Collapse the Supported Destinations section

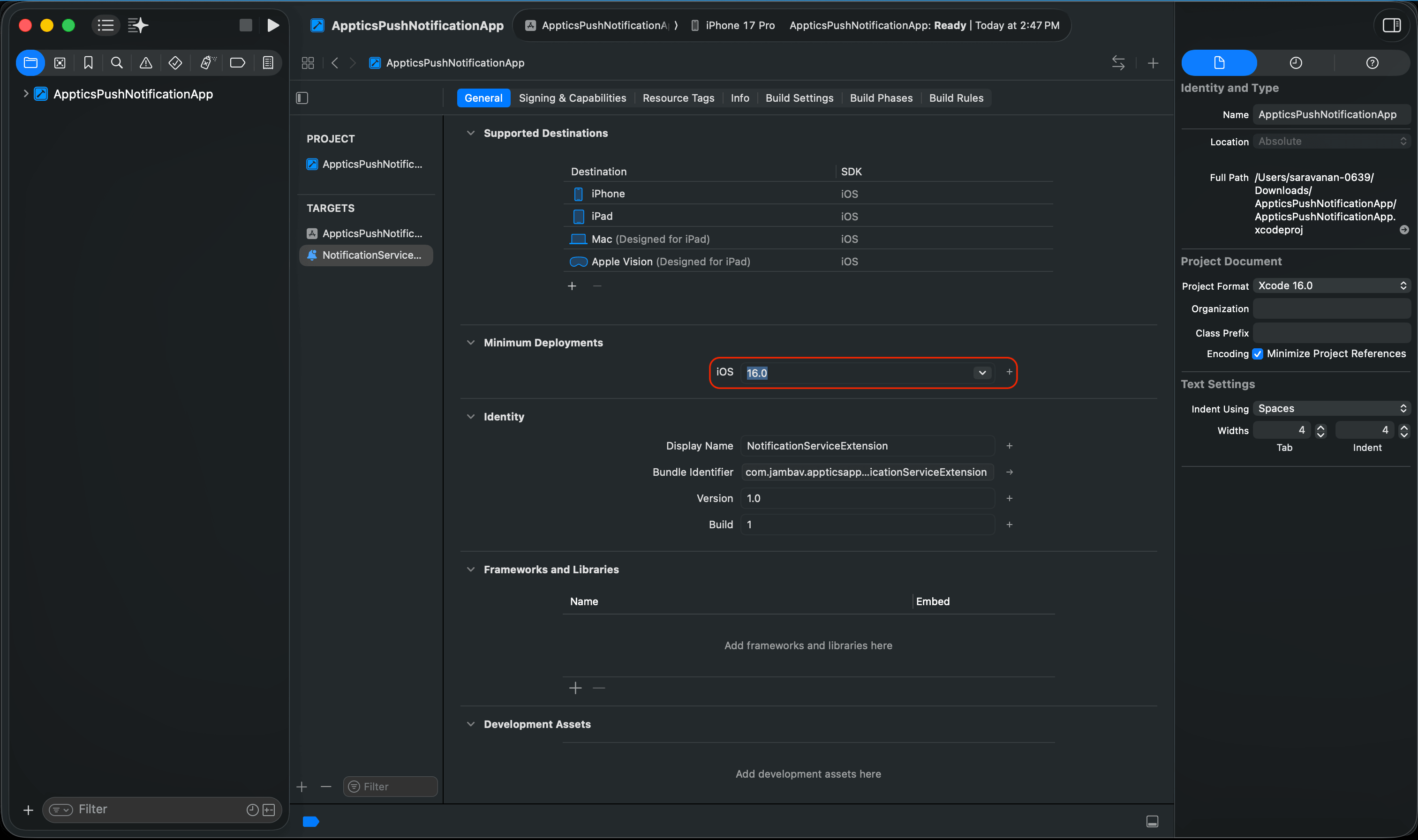pos(470,133)
